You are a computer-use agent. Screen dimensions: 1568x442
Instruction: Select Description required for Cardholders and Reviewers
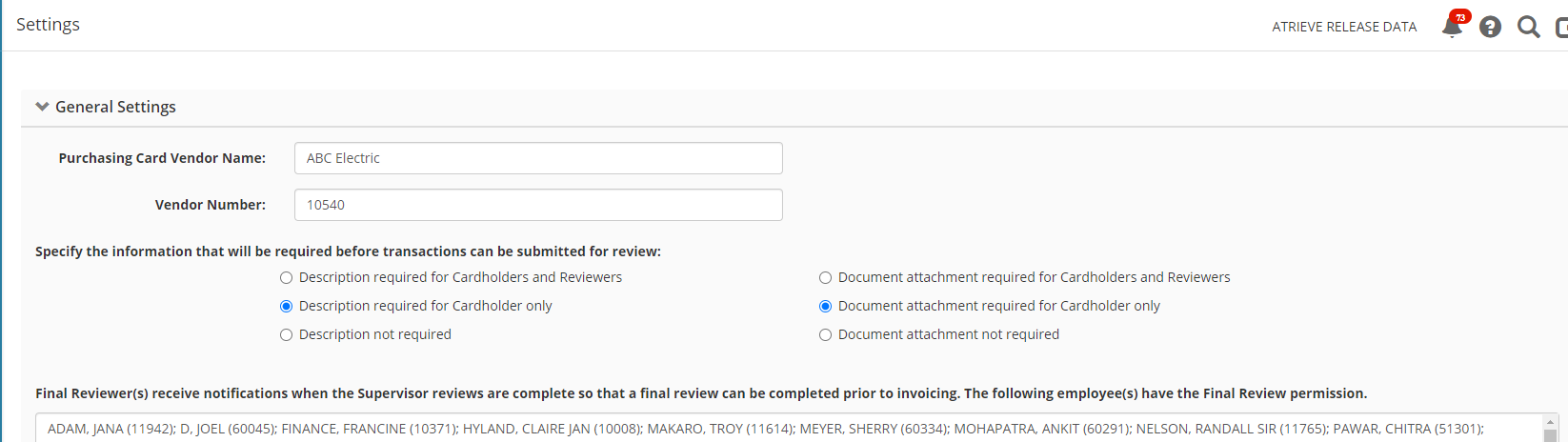(x=286, y=278)
